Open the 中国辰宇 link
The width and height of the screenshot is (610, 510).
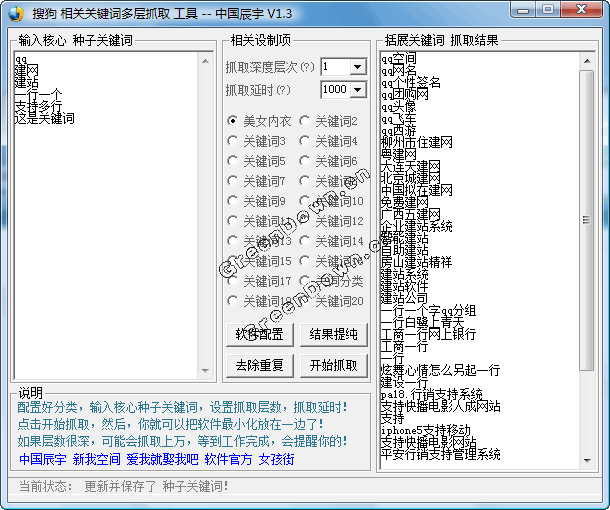click(42, 459)
